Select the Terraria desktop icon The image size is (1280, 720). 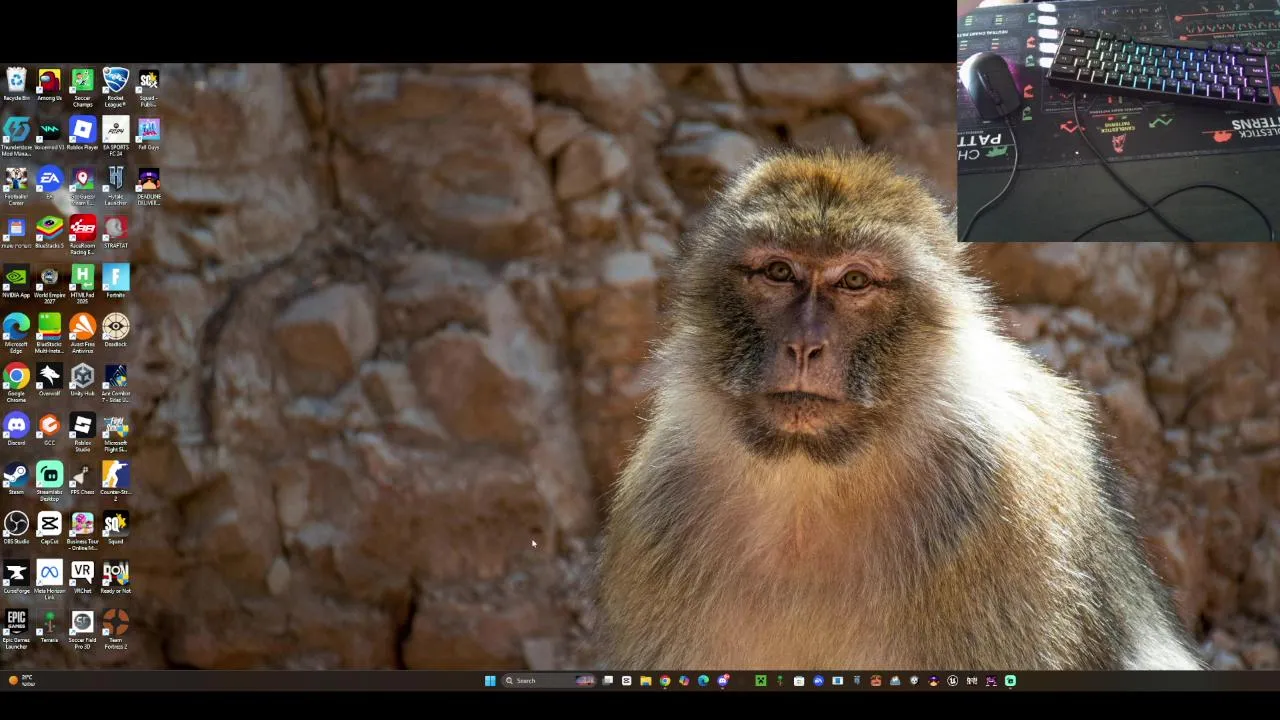(49, 624)
